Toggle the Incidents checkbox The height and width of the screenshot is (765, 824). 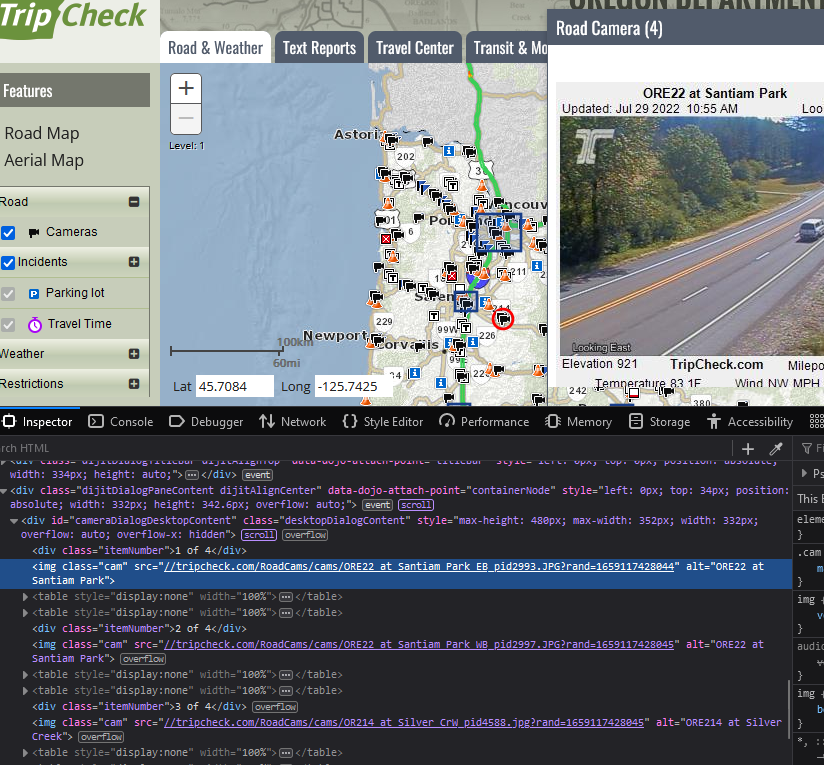pos(8,262)
